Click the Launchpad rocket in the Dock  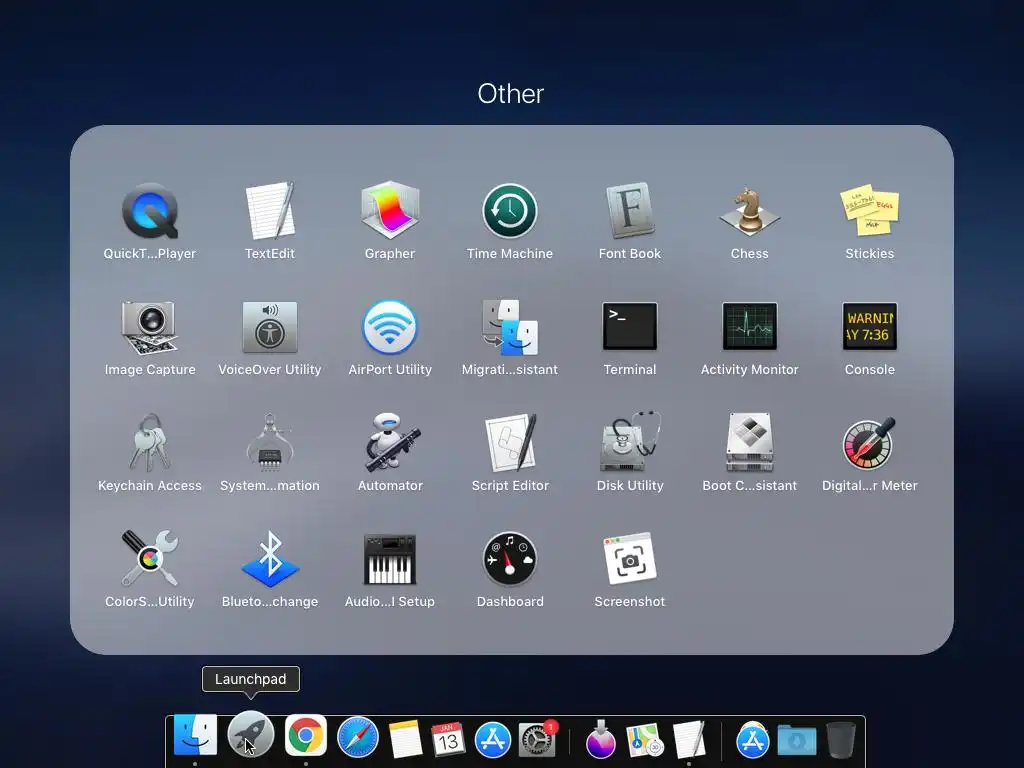[x=251, y=735]
